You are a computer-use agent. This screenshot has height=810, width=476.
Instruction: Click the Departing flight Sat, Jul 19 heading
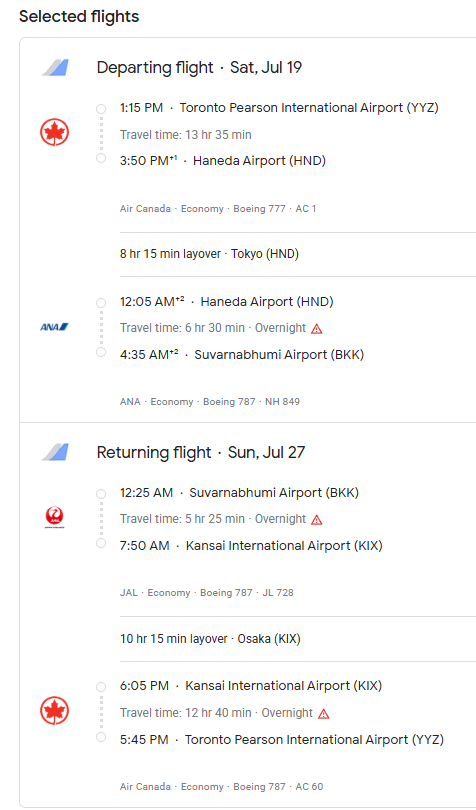(x=199, y=68)
